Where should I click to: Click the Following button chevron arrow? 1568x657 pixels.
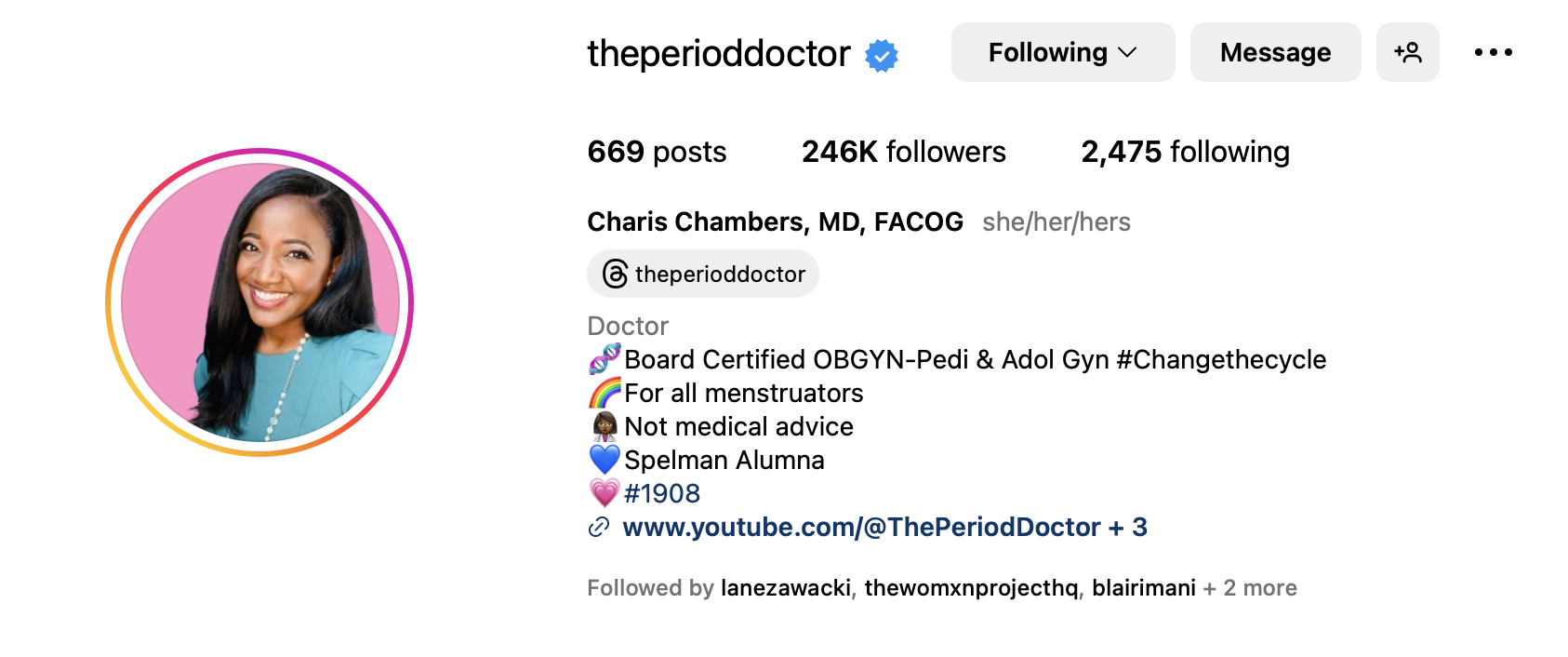1128,53
